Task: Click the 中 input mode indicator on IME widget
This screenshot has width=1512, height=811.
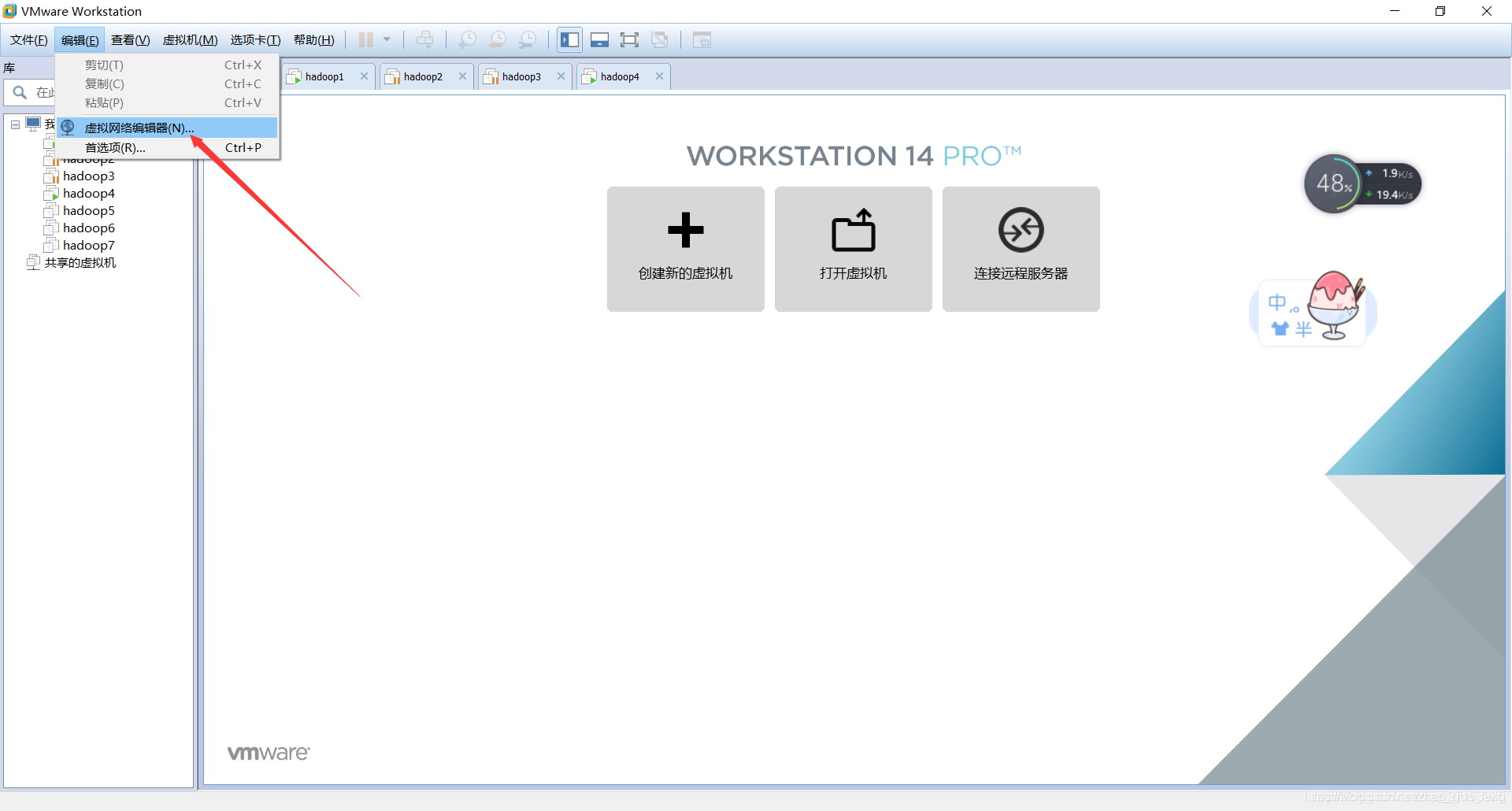Action: pyautogui.click(x=1277, y=302)
